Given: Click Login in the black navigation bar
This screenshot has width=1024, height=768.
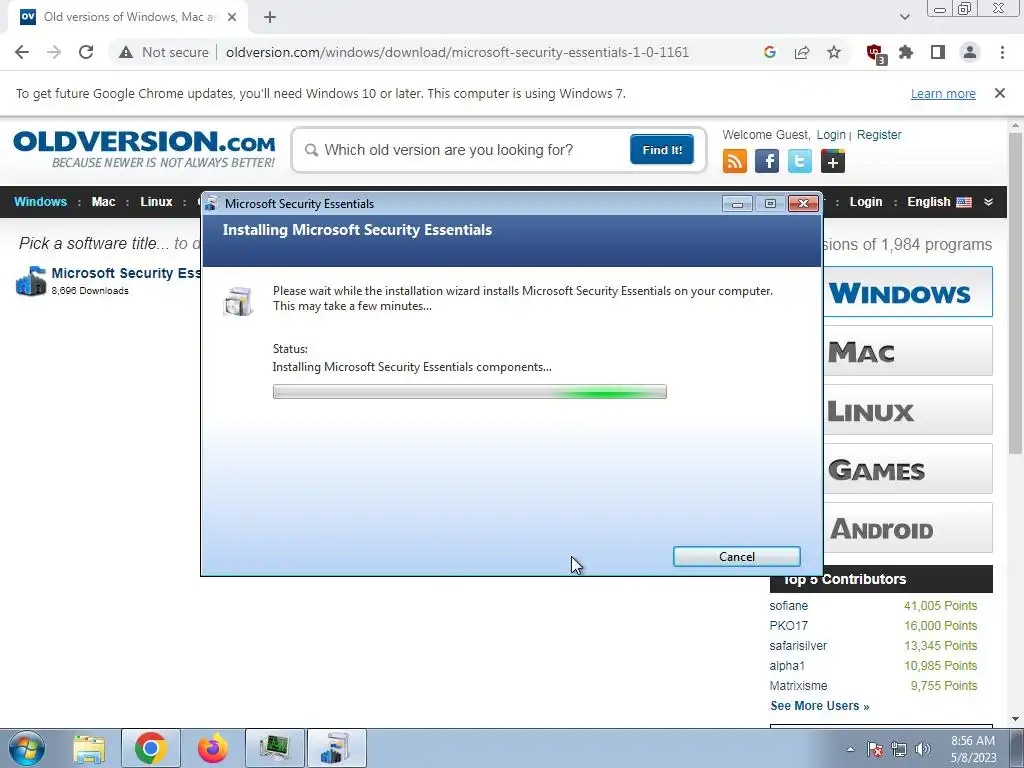Looking at the screenshot, I should (866, 202).
